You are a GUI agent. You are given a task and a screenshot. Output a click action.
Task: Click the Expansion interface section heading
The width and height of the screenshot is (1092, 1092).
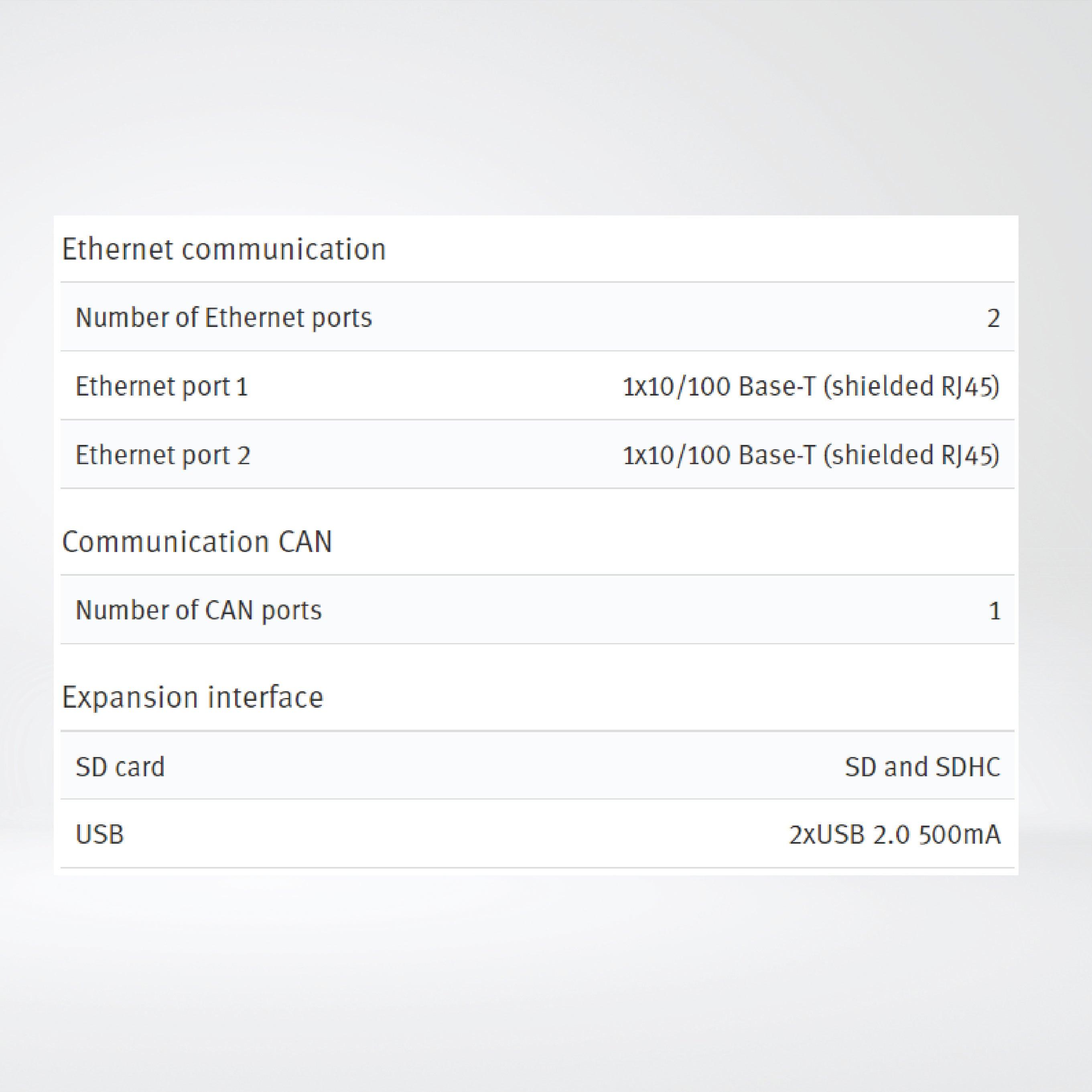click(192, 697)
